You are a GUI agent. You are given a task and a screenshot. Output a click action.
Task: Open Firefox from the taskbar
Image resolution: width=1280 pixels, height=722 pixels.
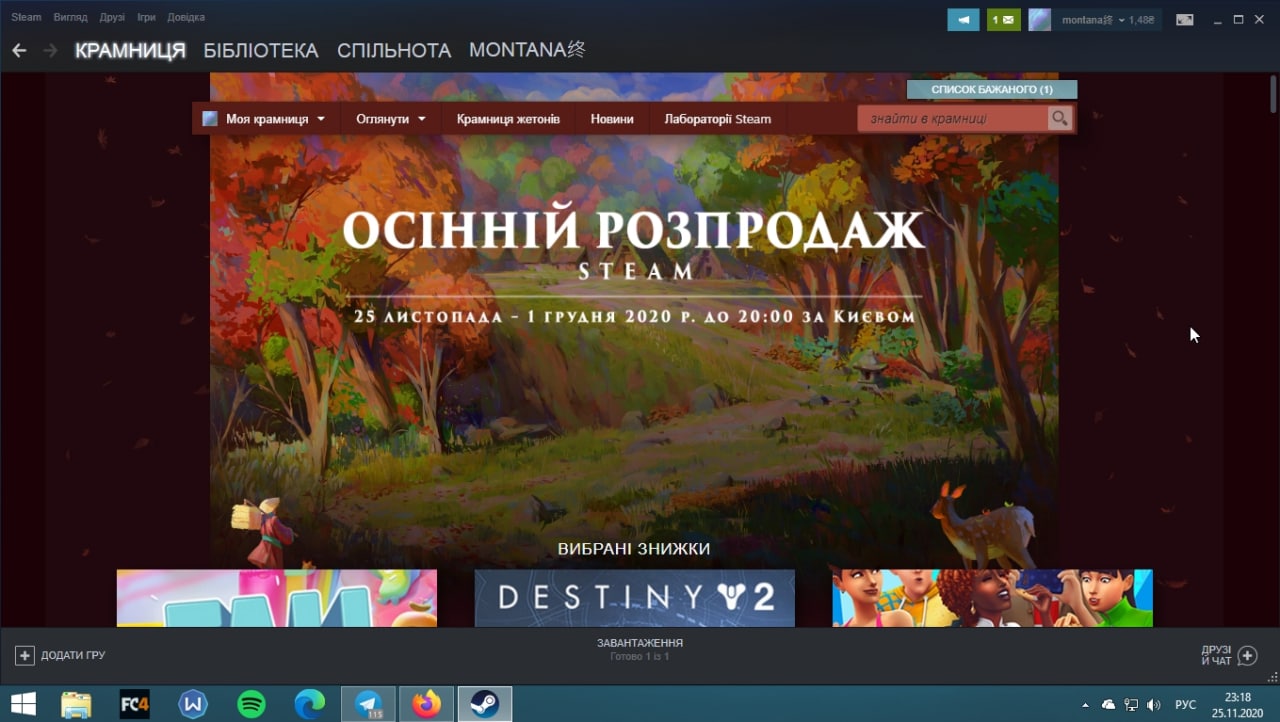click(426, 704)
